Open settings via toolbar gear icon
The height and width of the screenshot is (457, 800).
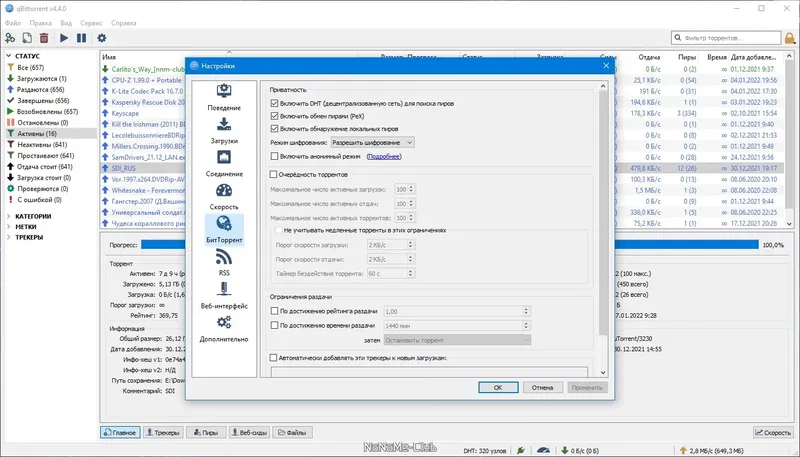click(102, 38)
